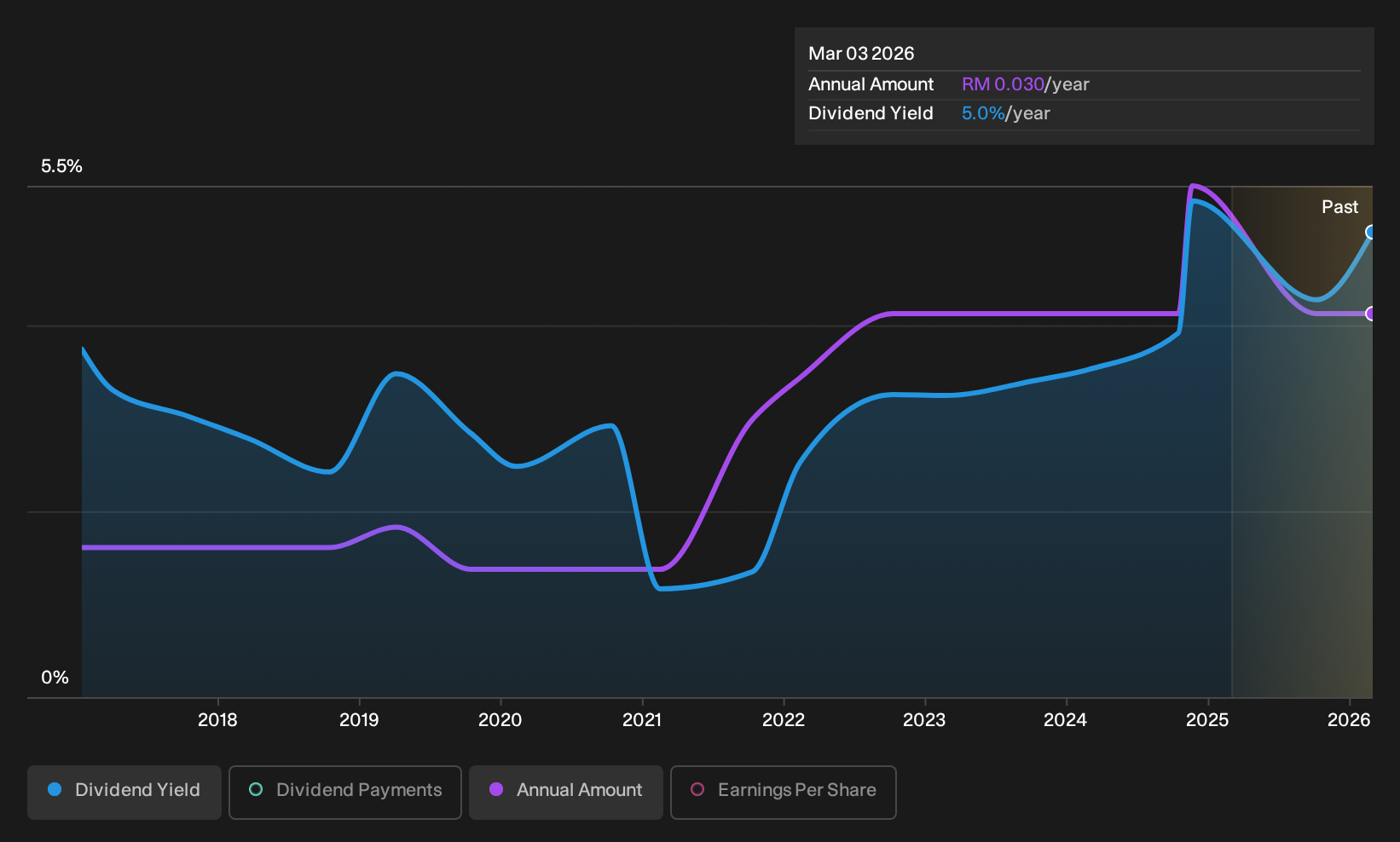The height and width of the screenshot is (842, 1400).
Task: Click the 2025 axis label
Action: point(1207,720)
